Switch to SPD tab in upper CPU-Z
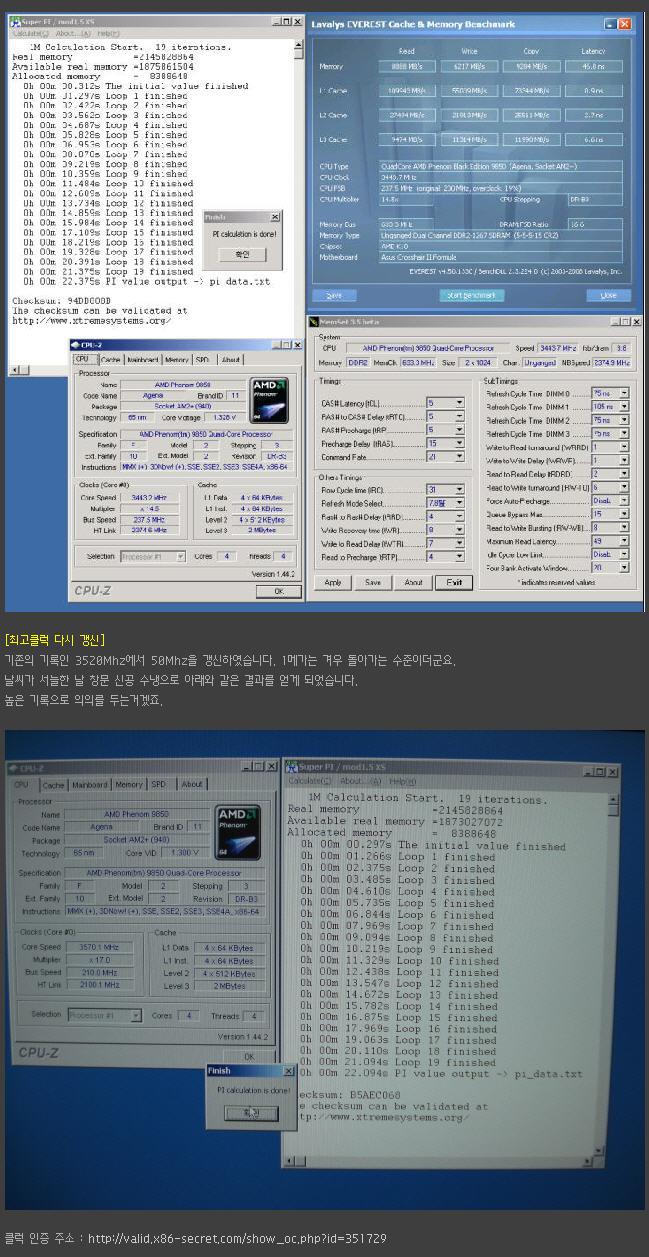 point(202,359)
